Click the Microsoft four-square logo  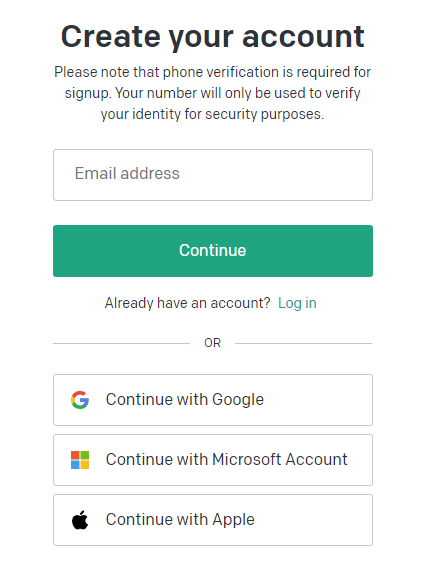pos(80,460)
